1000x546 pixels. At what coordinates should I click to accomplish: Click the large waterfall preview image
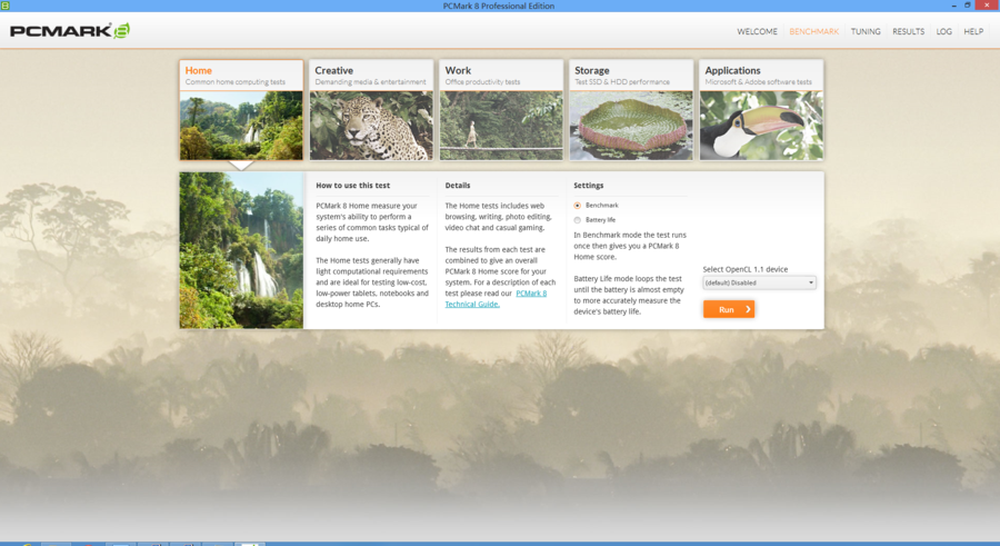241,250
